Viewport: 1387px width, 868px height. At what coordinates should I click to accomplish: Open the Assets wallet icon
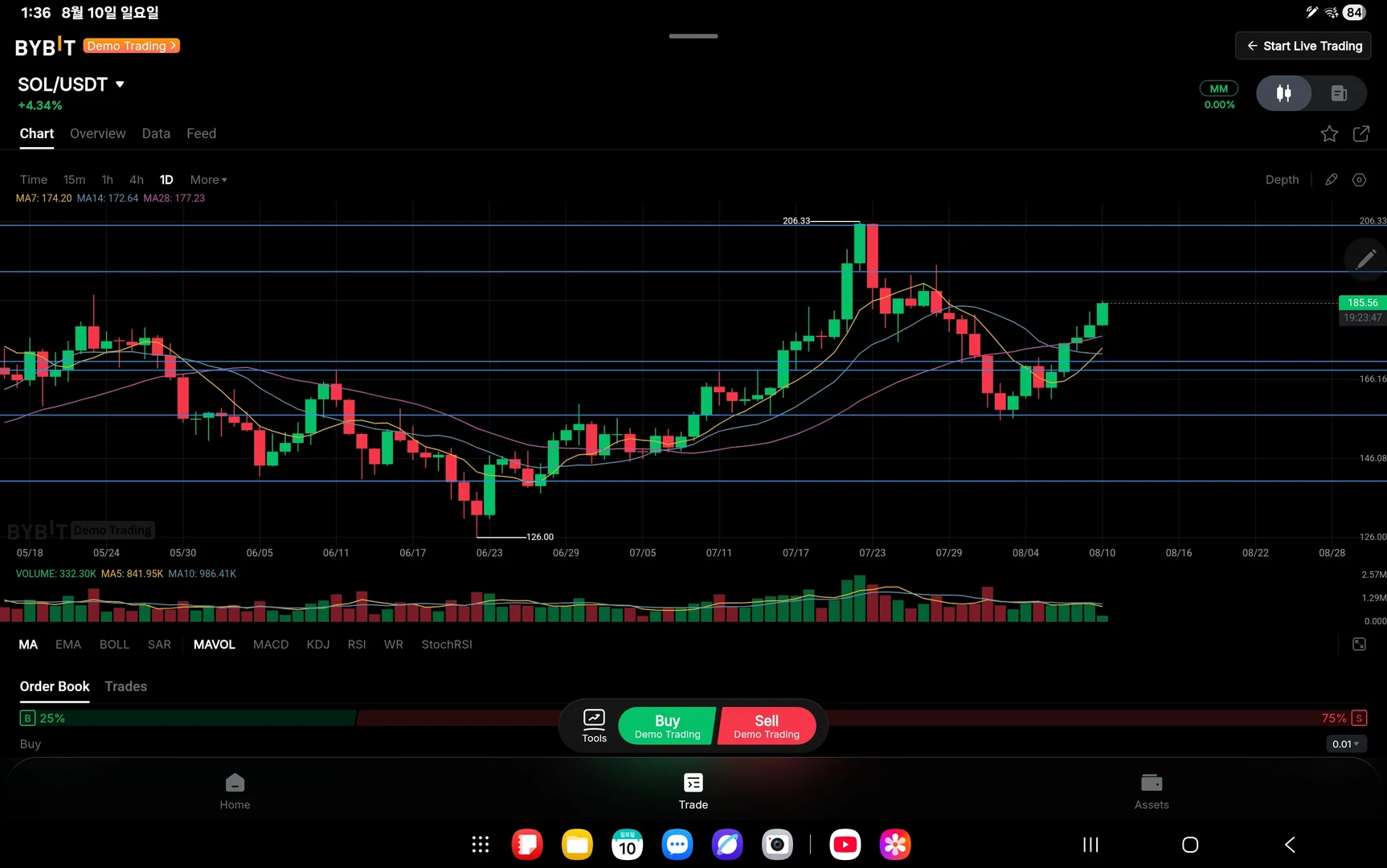(x=1152, y=792)
